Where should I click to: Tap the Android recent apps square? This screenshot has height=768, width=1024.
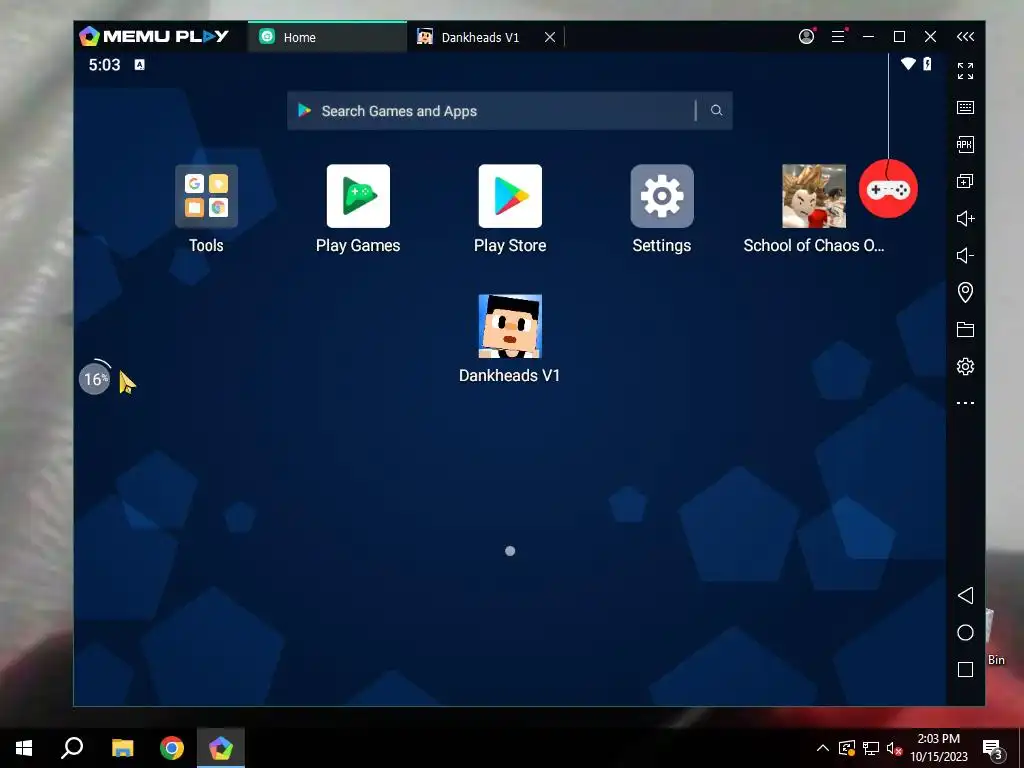(965, 669)
